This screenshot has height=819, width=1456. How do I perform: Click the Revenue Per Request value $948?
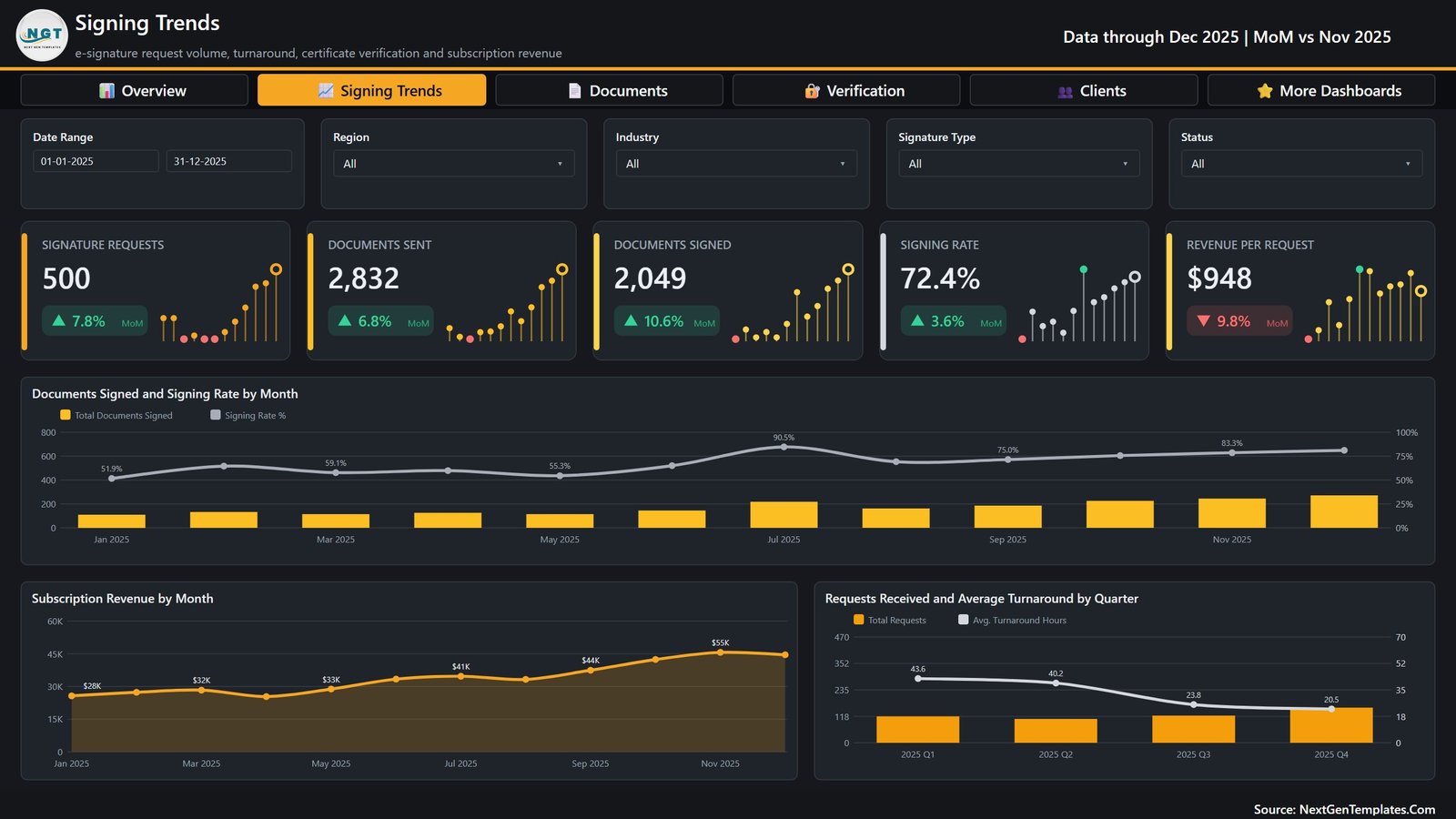[1219, 278]
